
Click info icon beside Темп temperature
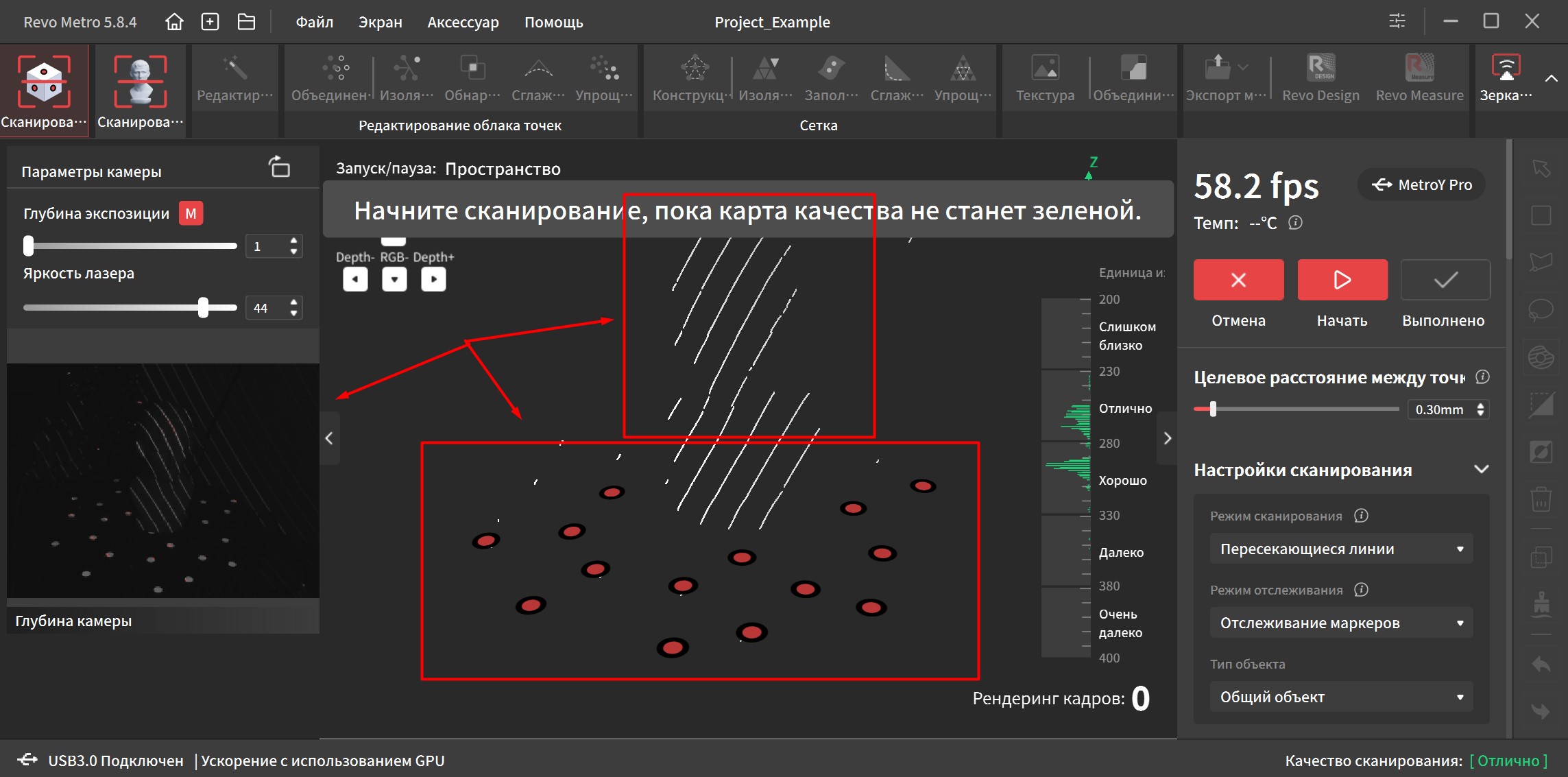(1295, 223)
